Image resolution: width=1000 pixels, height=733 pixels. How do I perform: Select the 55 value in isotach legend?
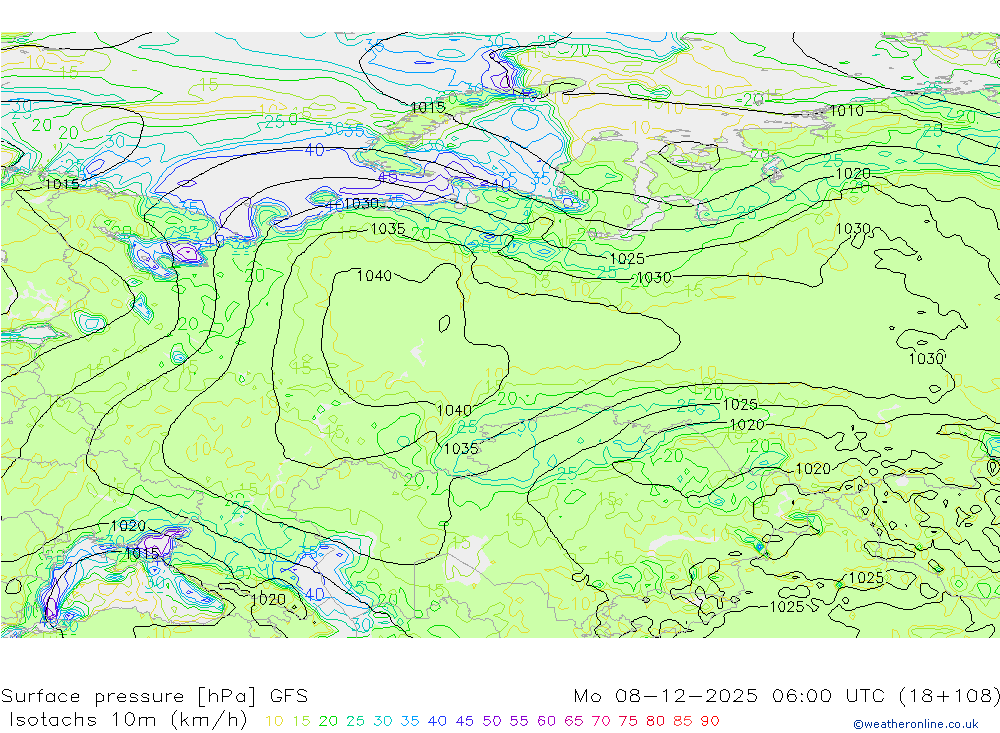(x=519, y=722)
